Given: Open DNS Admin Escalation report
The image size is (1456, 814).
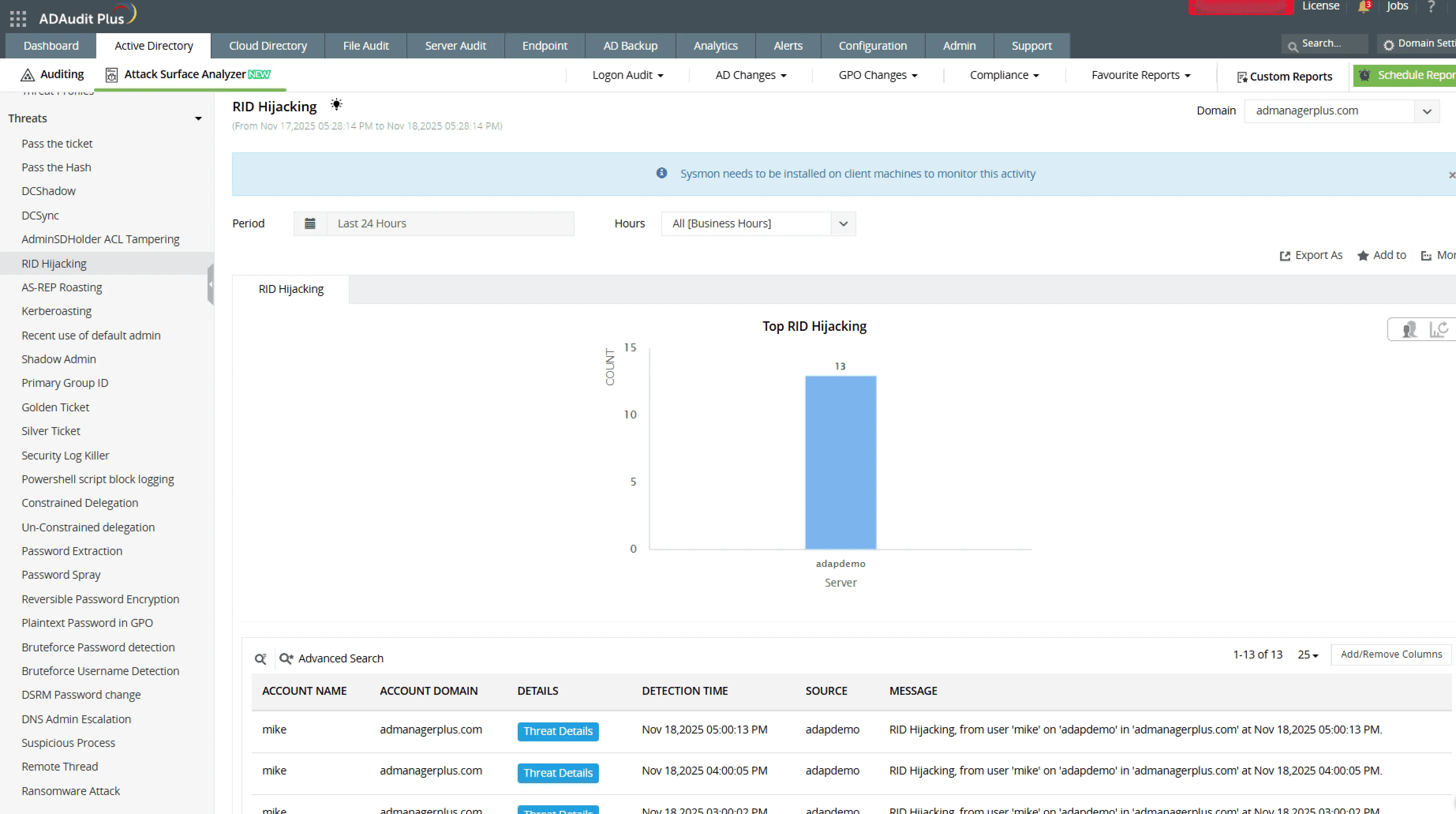Looking at the screenshot, I should coord(76,719).
